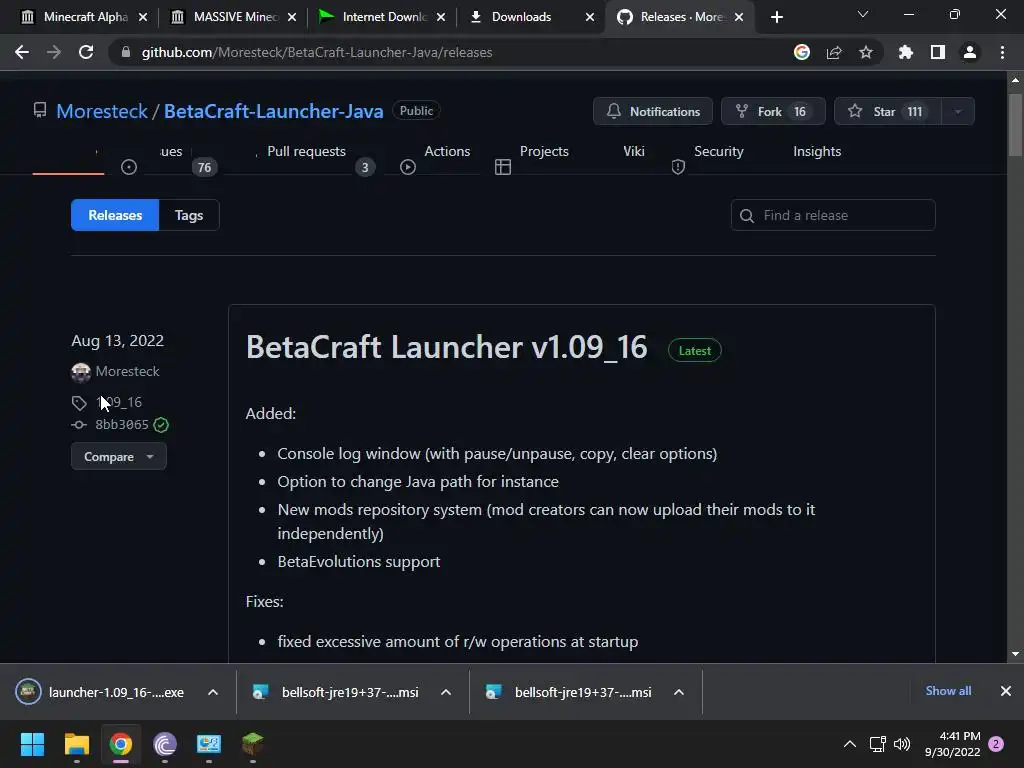Reload the GitHub releases page
Image resolution: width=1024 pixels, height=768 pixels.
coord(86,52)
